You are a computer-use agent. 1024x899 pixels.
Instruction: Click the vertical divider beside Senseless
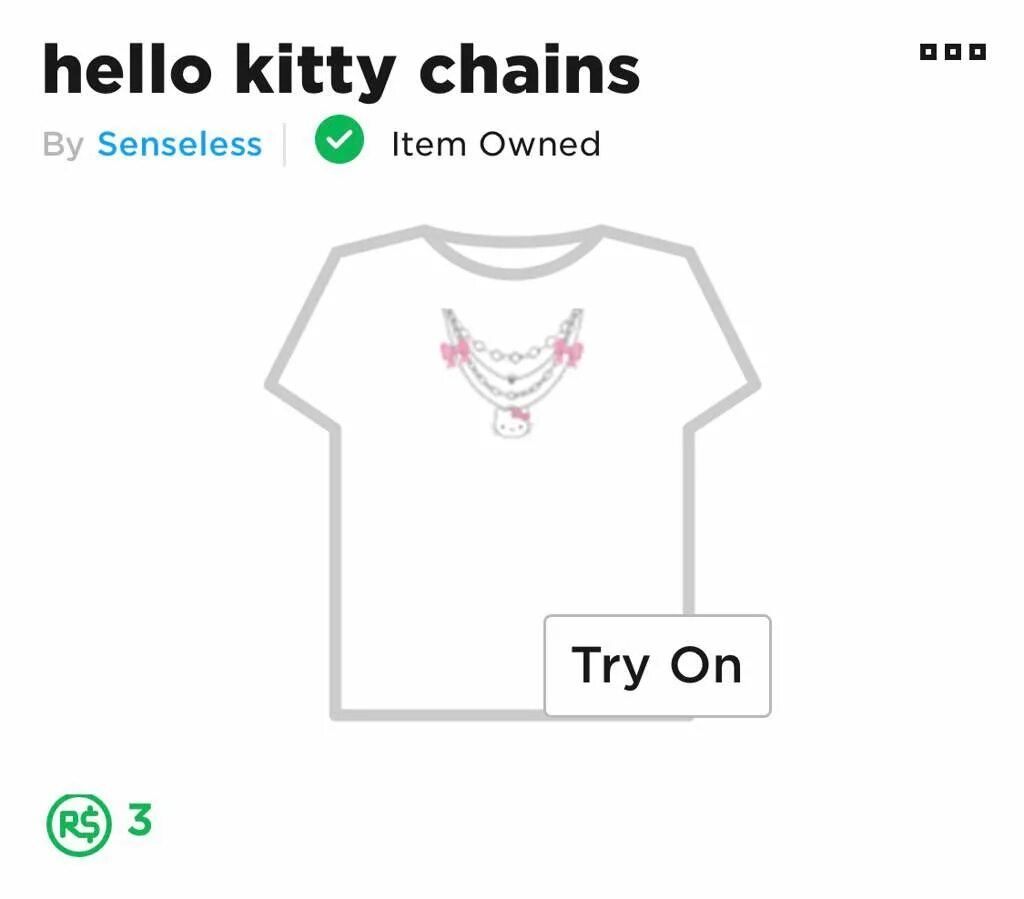point(285,144)
